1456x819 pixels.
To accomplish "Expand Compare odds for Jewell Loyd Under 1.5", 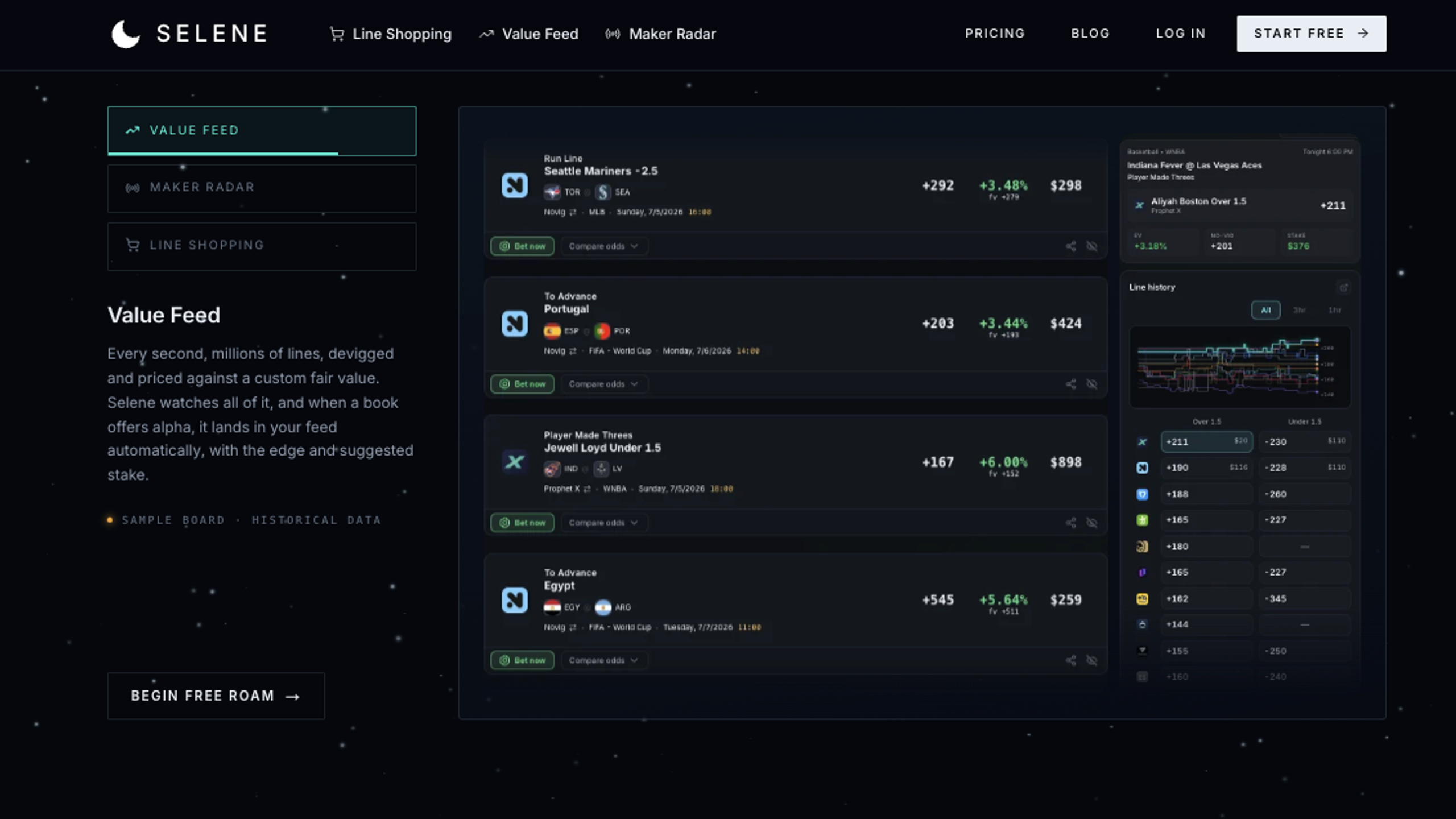I will (603, 523).
